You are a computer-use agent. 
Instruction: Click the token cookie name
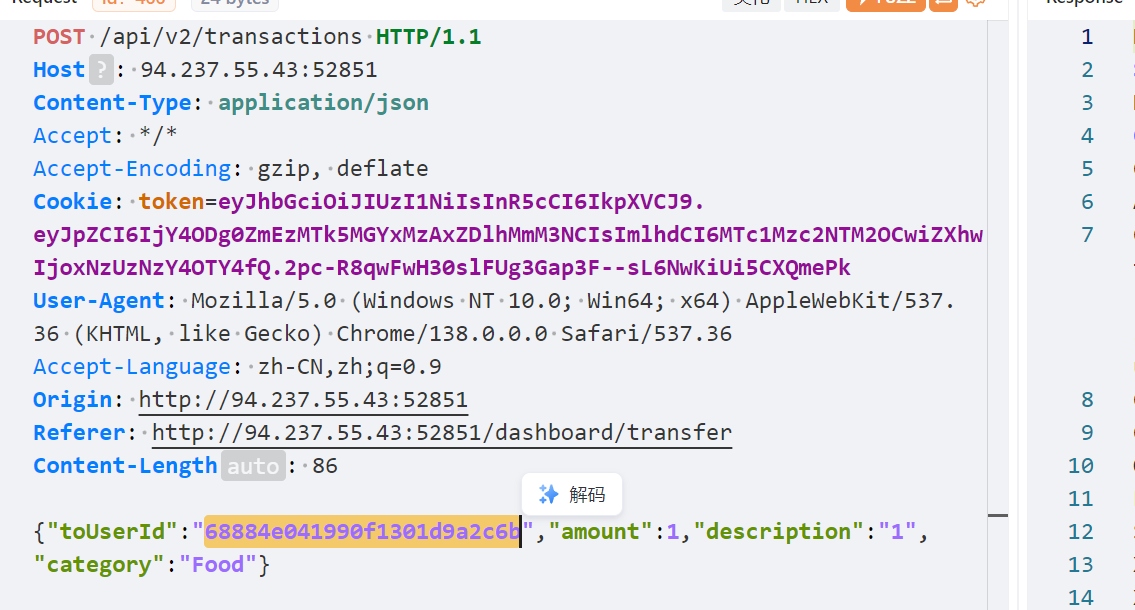tap(171, 202)
